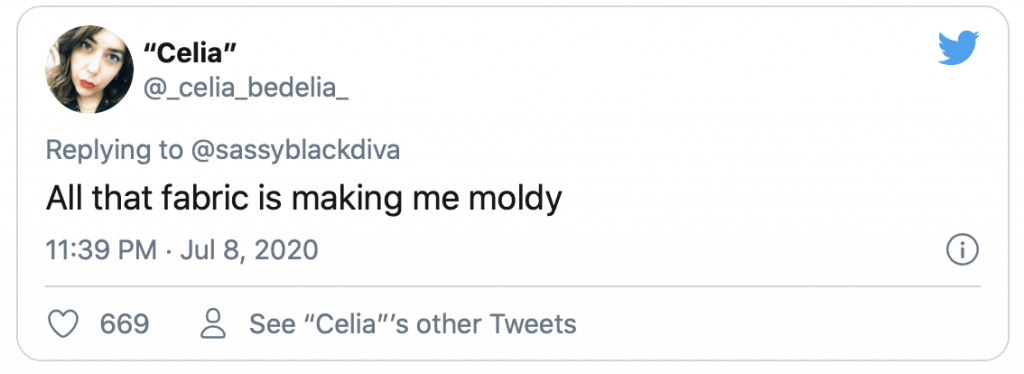Screen dimensions: 1024x374
Task: Click the tweet text "All that fabric is making me moldy"
Action: coord(304,200)
